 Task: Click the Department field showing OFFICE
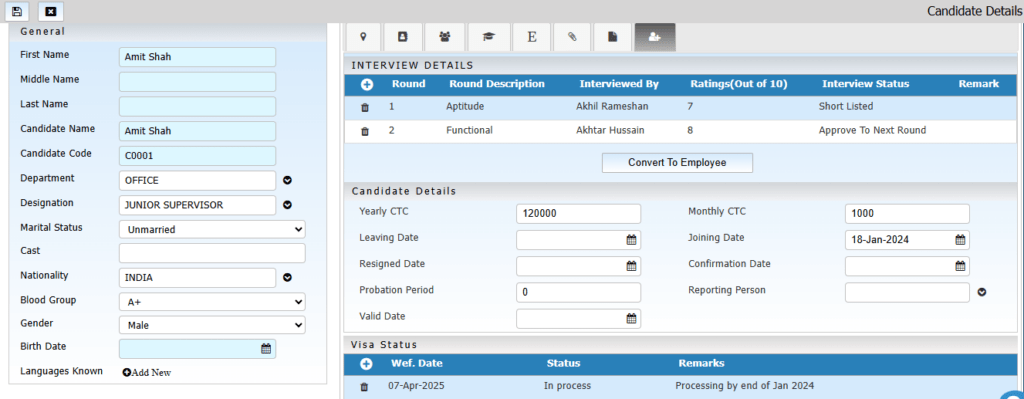pyautogui.click(x=197, y=180)
